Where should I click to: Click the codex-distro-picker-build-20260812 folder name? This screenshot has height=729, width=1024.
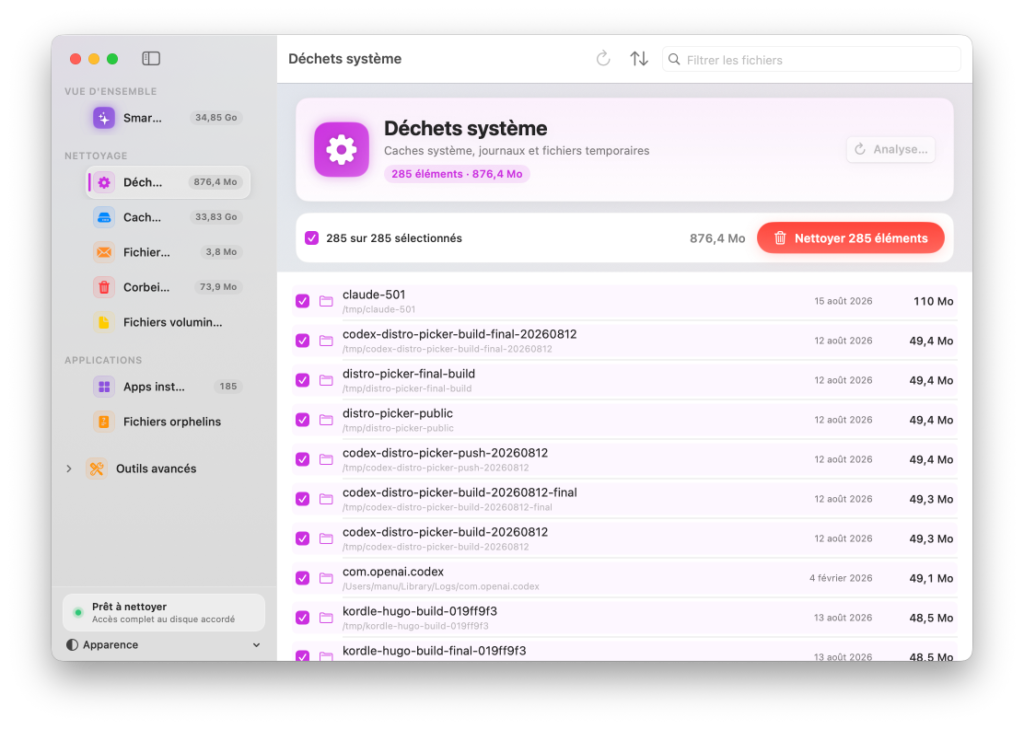[x=445, y=532]
